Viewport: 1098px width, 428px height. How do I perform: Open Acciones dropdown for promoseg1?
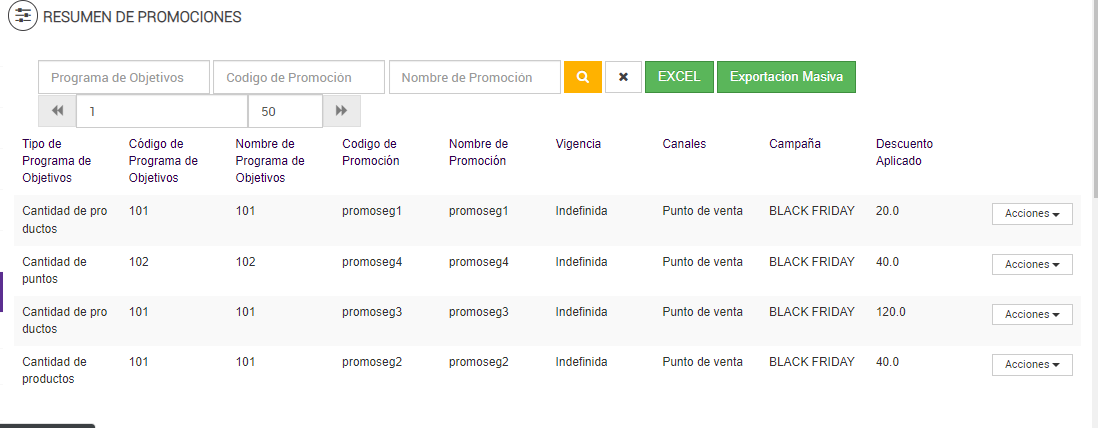(x=1031, y=214)
